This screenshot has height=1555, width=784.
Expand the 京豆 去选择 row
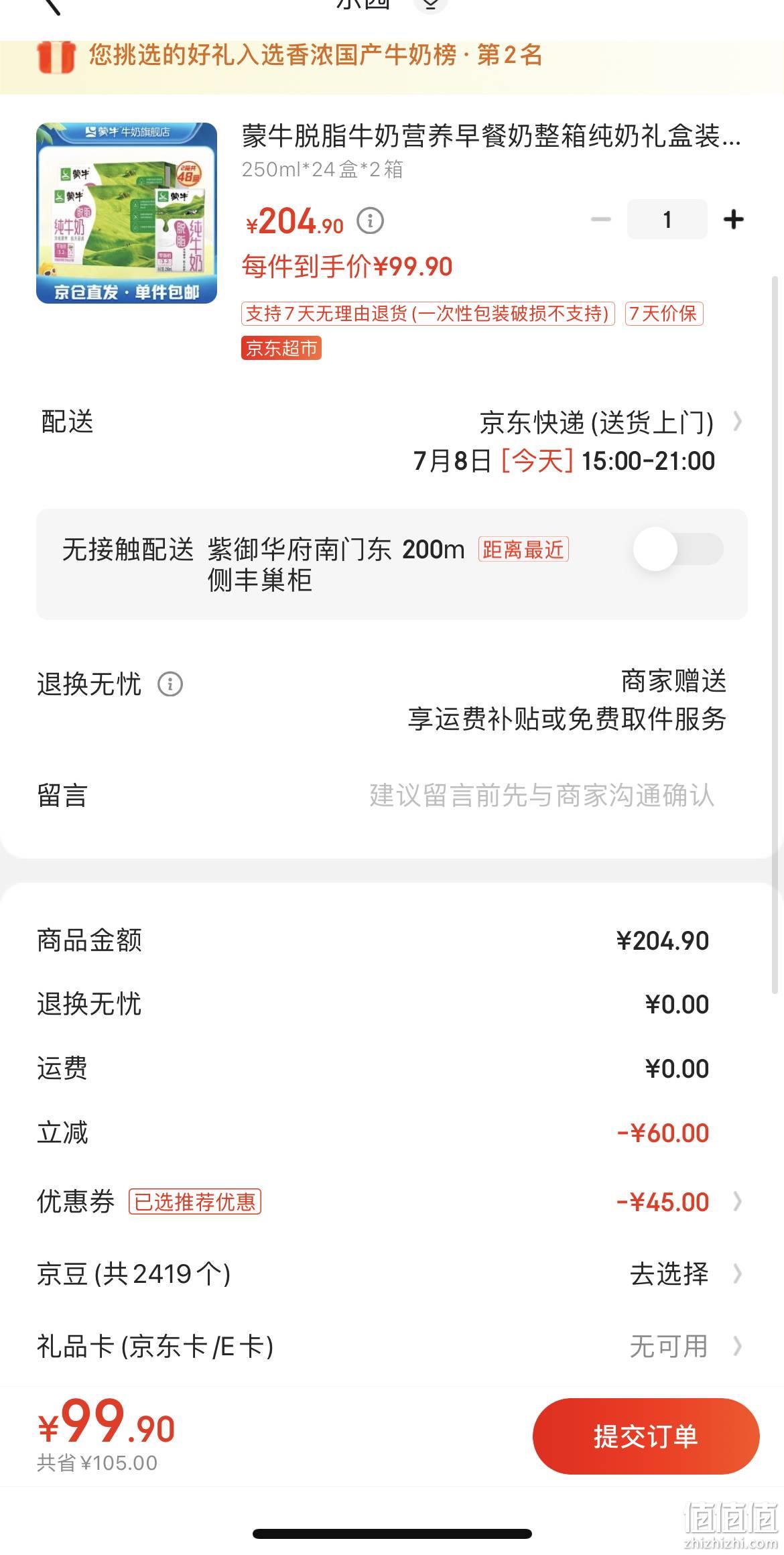coord(392,1273)
